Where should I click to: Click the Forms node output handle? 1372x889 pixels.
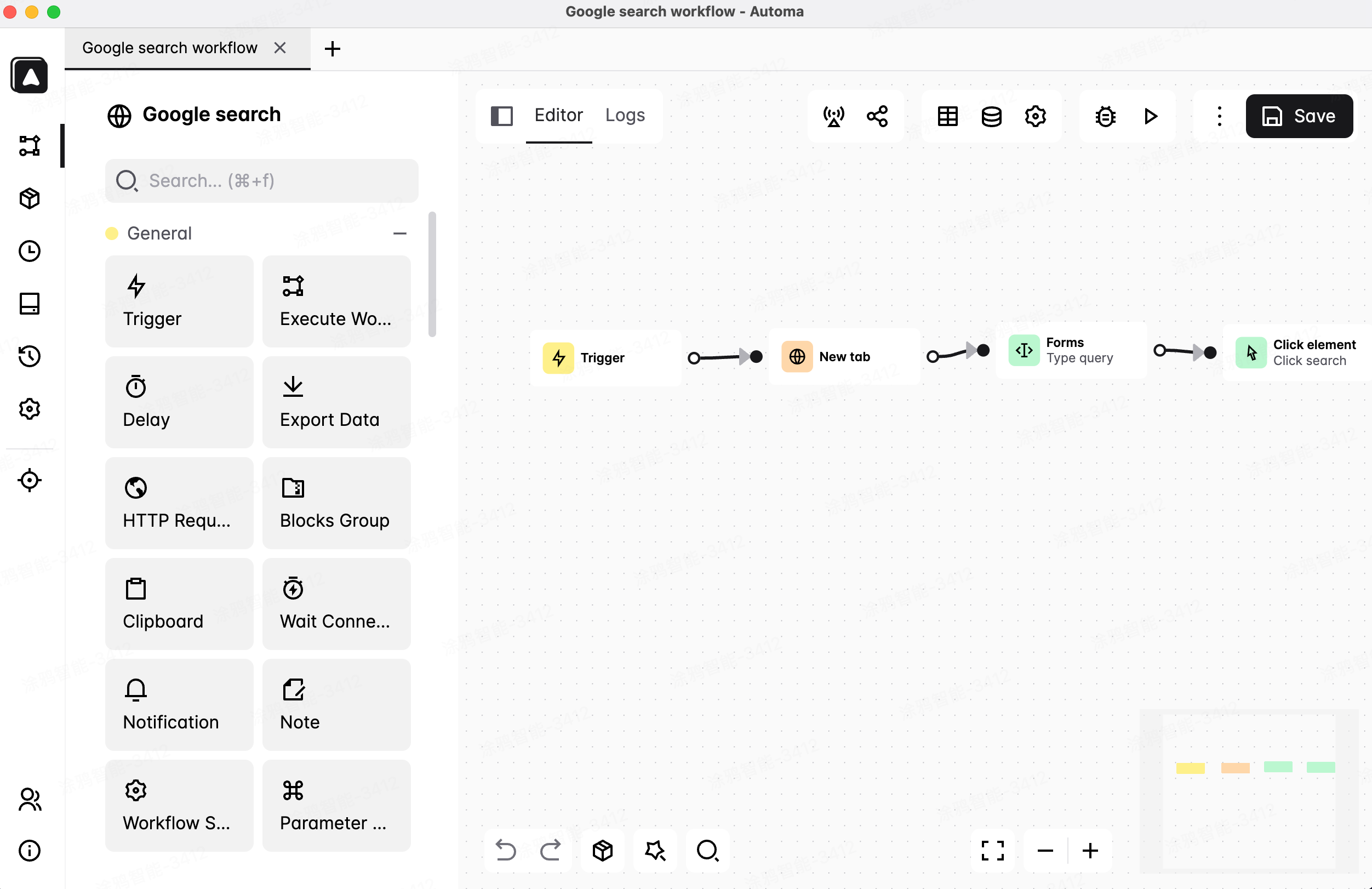coord(1159,350)
